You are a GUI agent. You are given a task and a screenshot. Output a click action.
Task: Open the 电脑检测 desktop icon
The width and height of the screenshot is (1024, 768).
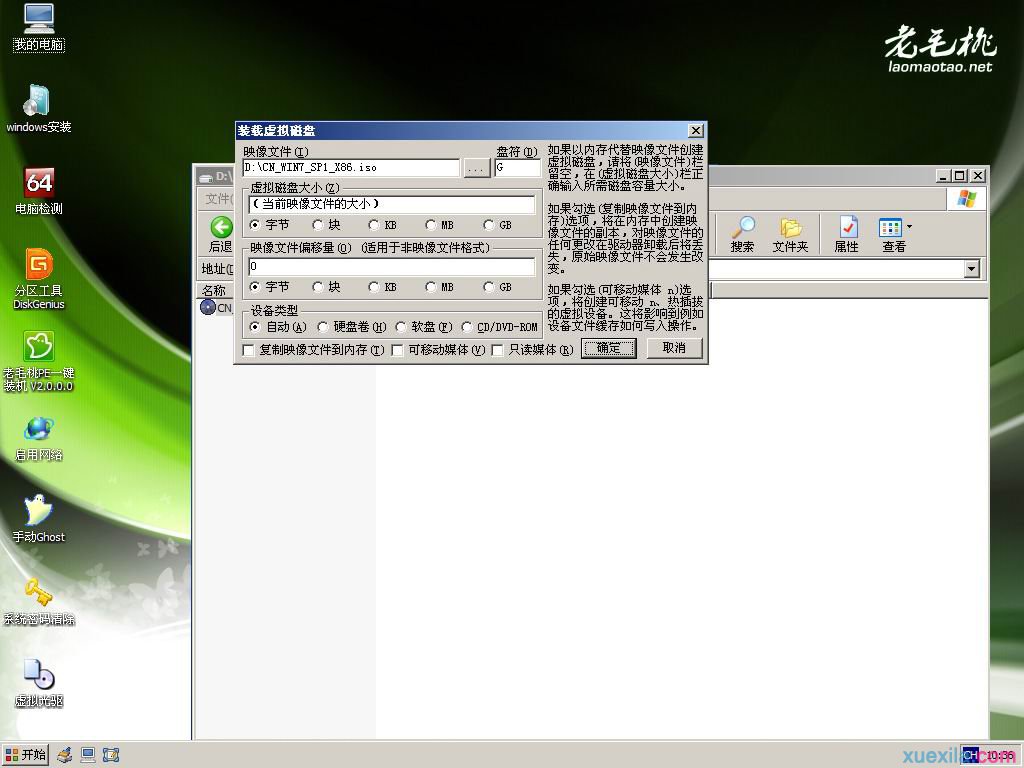click(39, 184)
